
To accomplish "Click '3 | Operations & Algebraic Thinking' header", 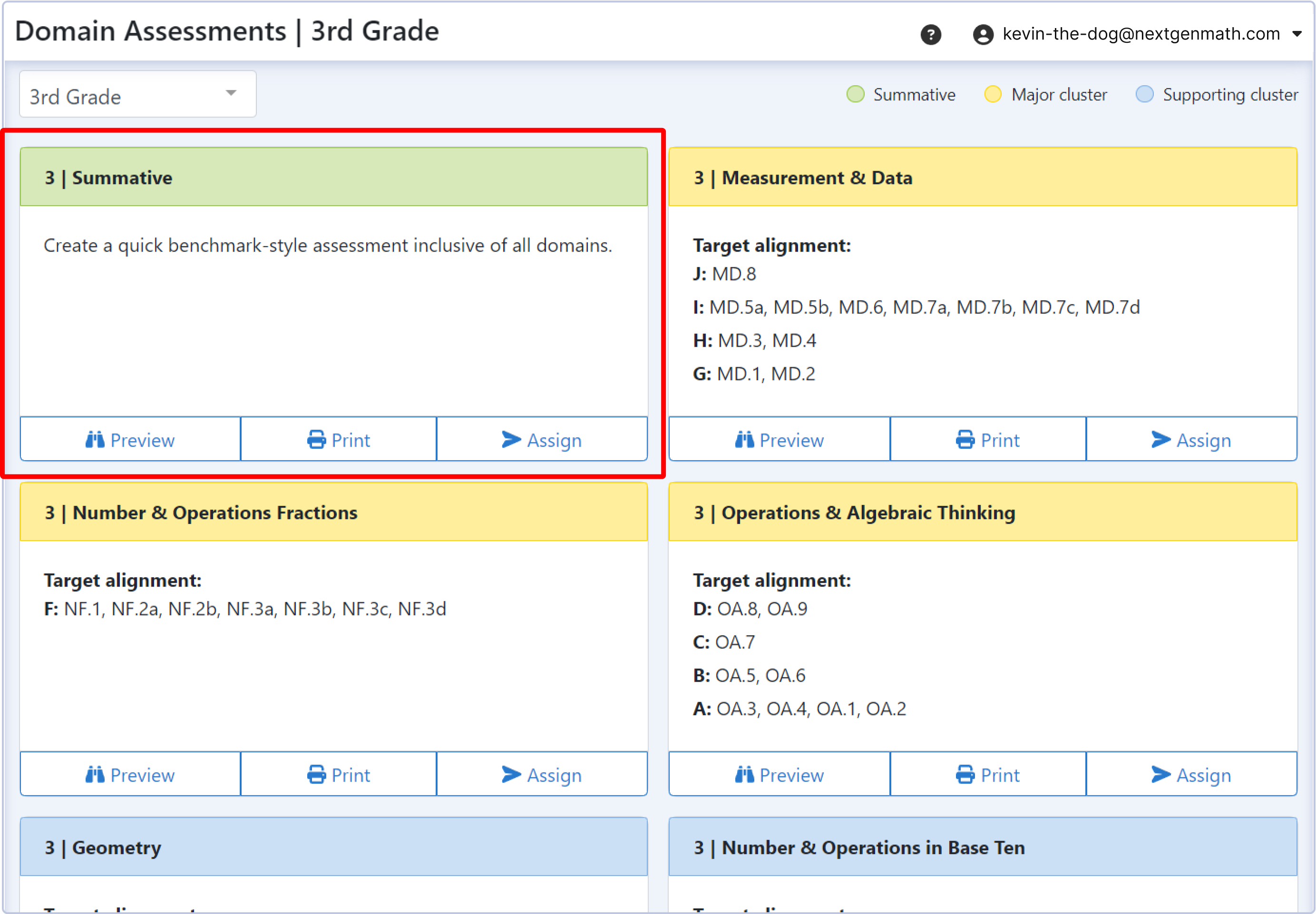I will tap(983, 512).
